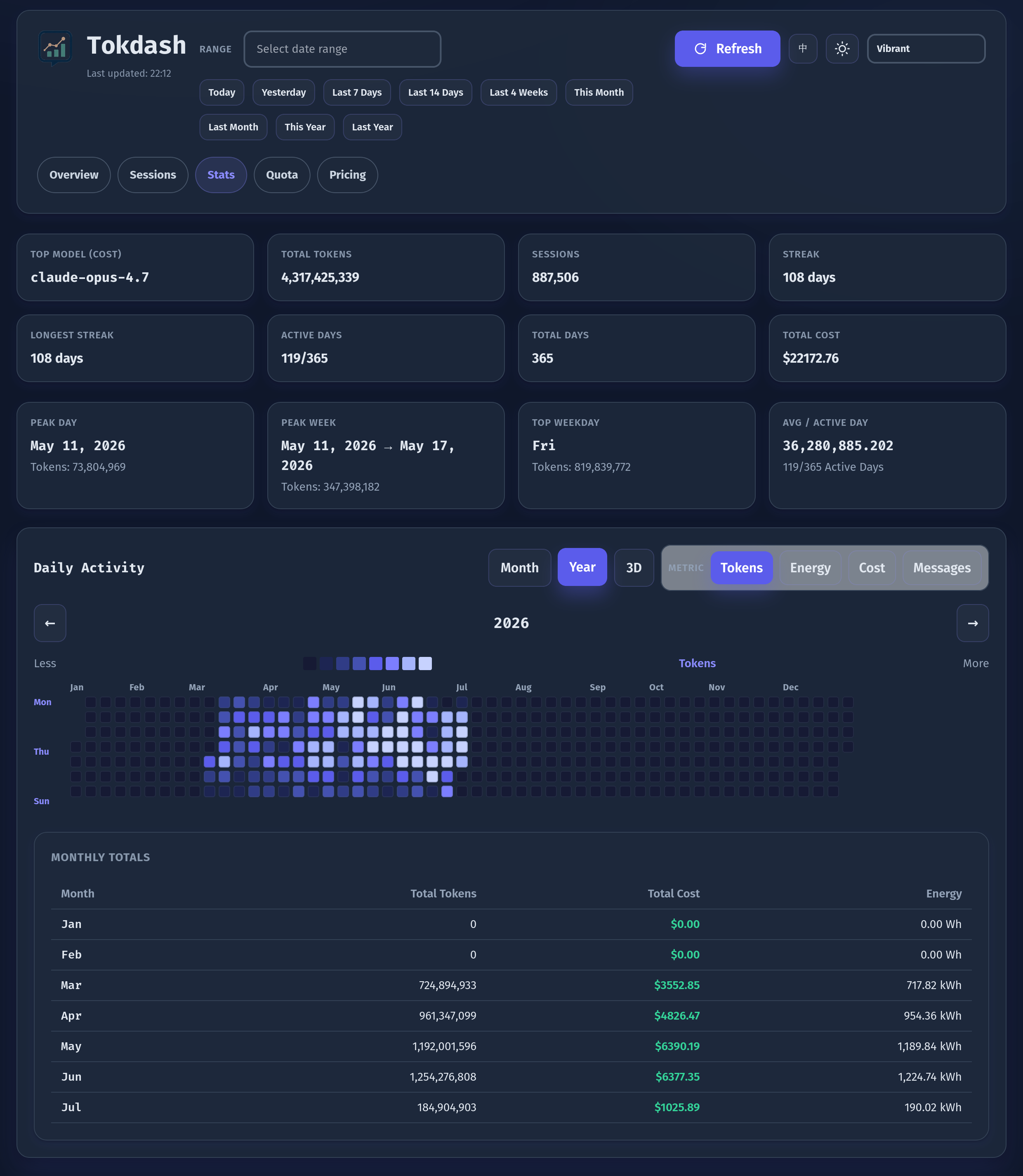The height and width of the screenshot is (1176, 1023).
Task: Set metric to Energy
Action: 810,568
